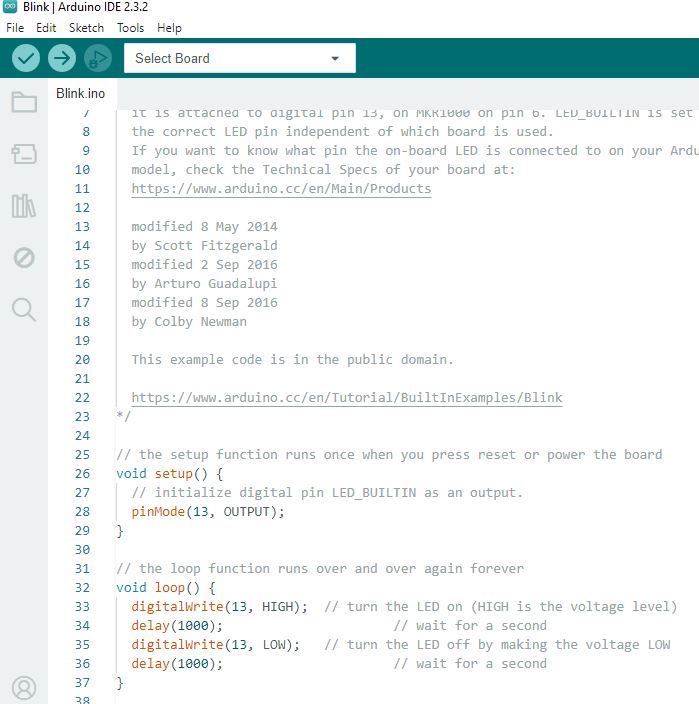Click 'pinMode(13, OUTPUT);' code line
The image size is (699, 704).
208,511
